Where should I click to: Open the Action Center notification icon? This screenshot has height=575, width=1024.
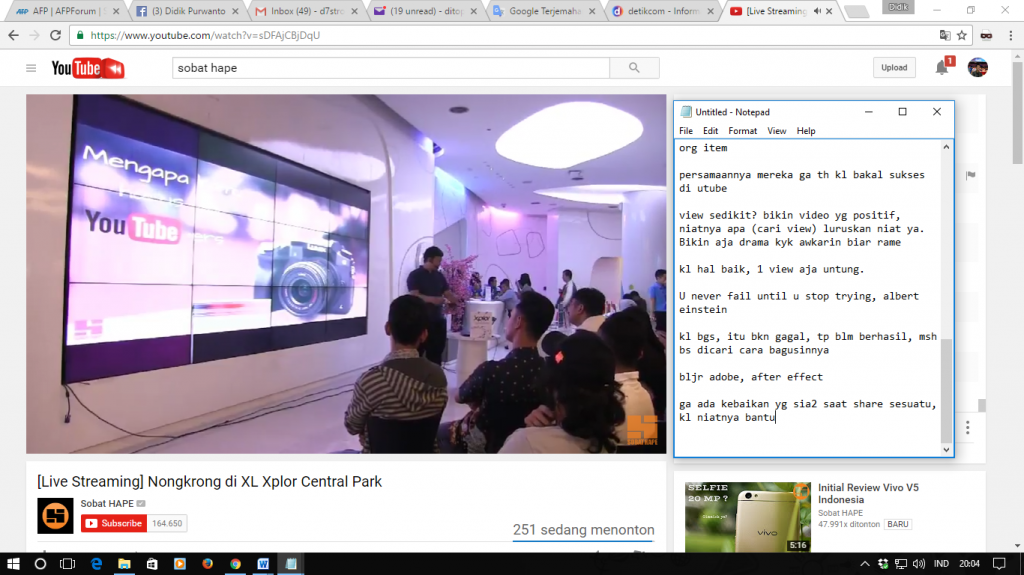click(x=999, y=563)
